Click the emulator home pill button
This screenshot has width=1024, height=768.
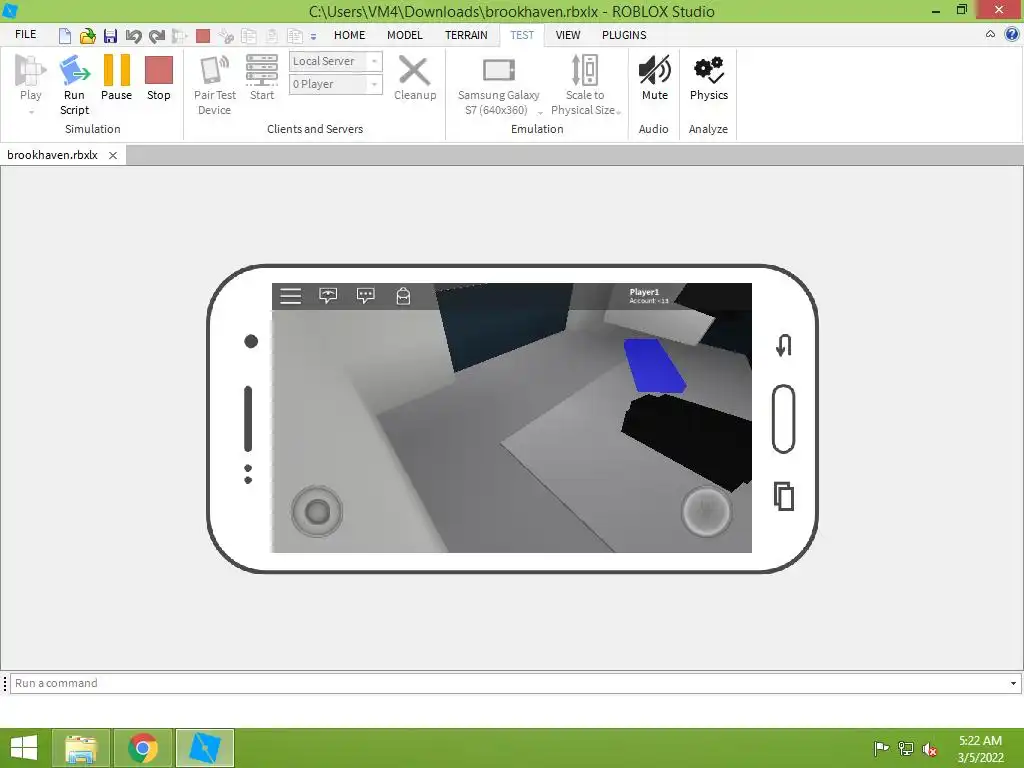point(784,419)
